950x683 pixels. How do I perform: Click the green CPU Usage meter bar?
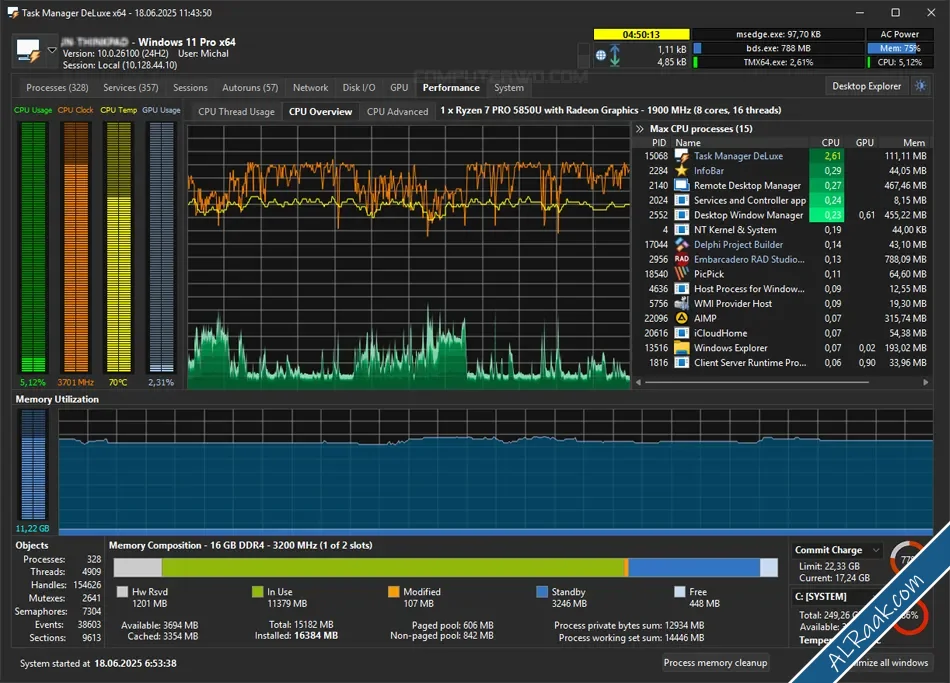point(33,247)
